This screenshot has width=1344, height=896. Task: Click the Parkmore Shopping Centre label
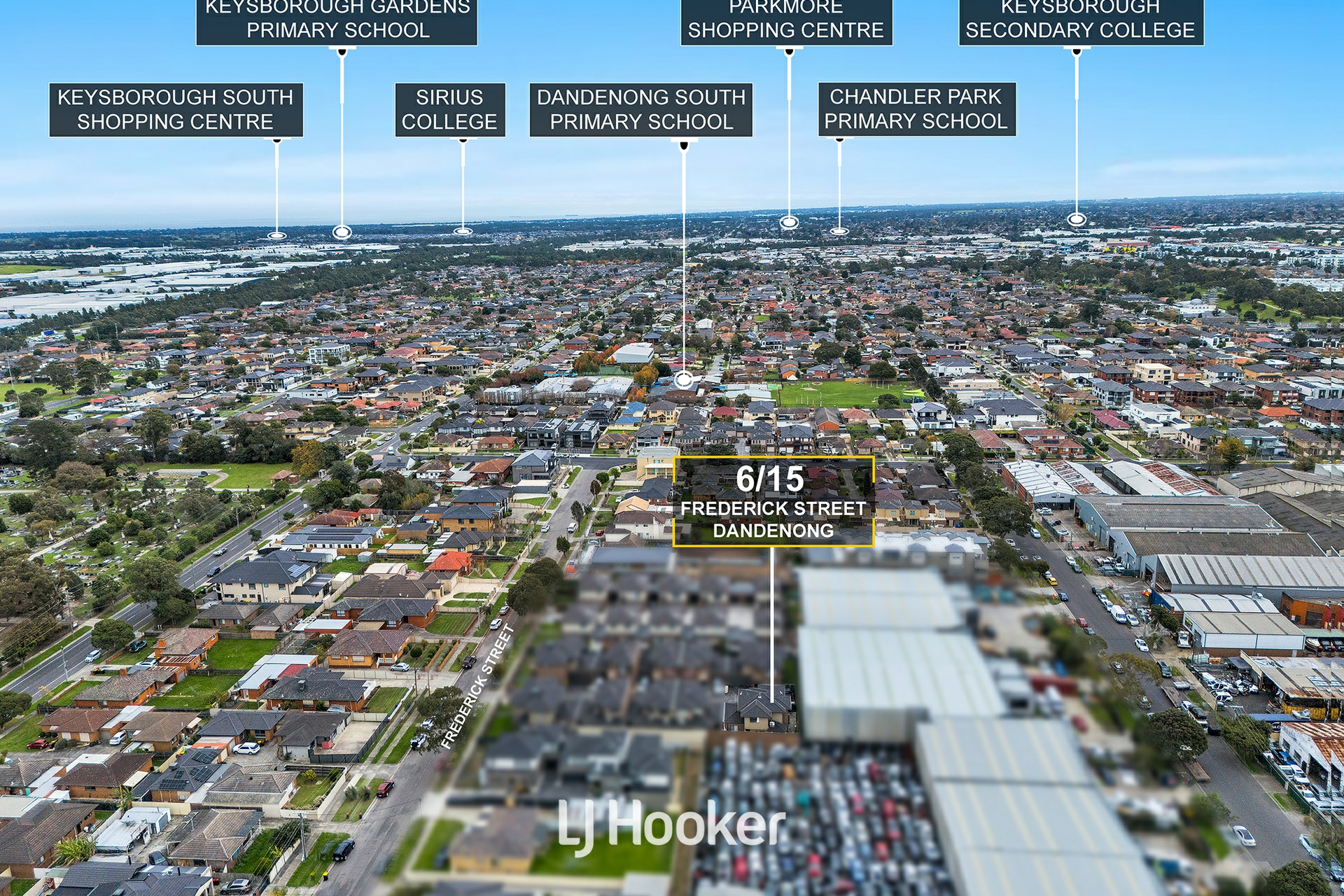[786, 22]
